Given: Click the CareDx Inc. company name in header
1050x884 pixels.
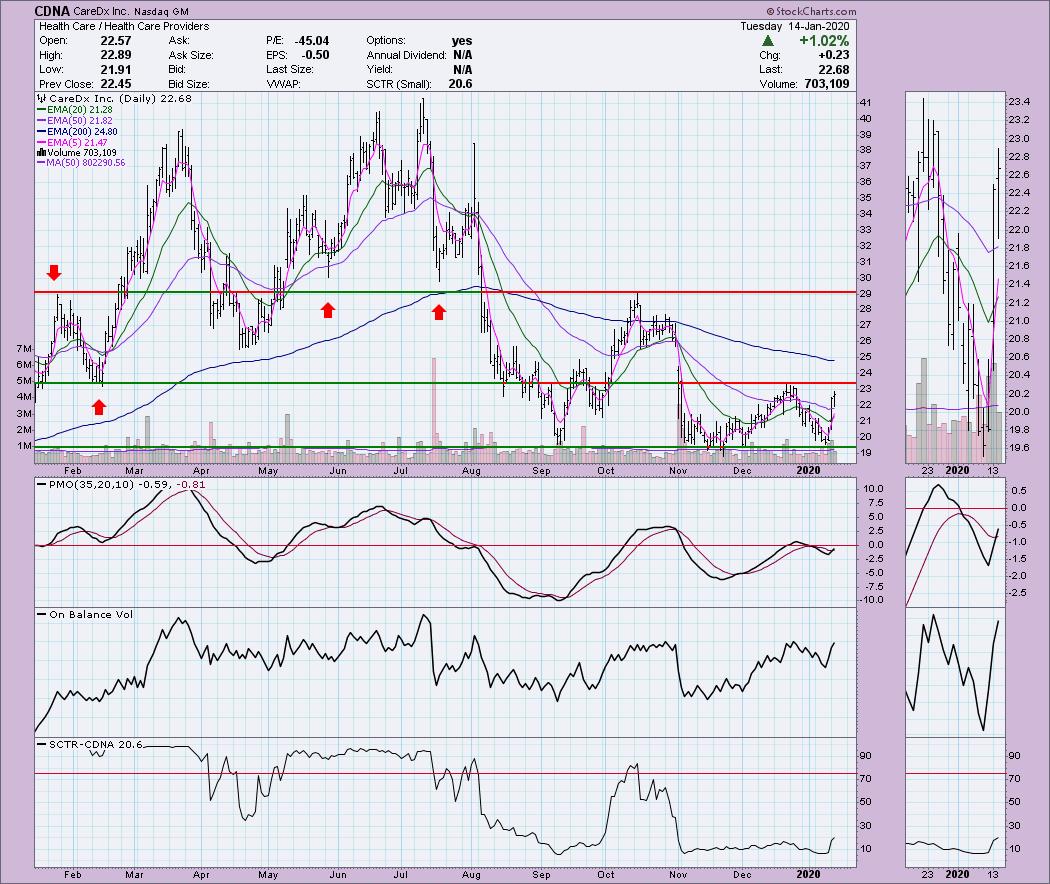Looking at the screenshot, I should tap(102, 11).
